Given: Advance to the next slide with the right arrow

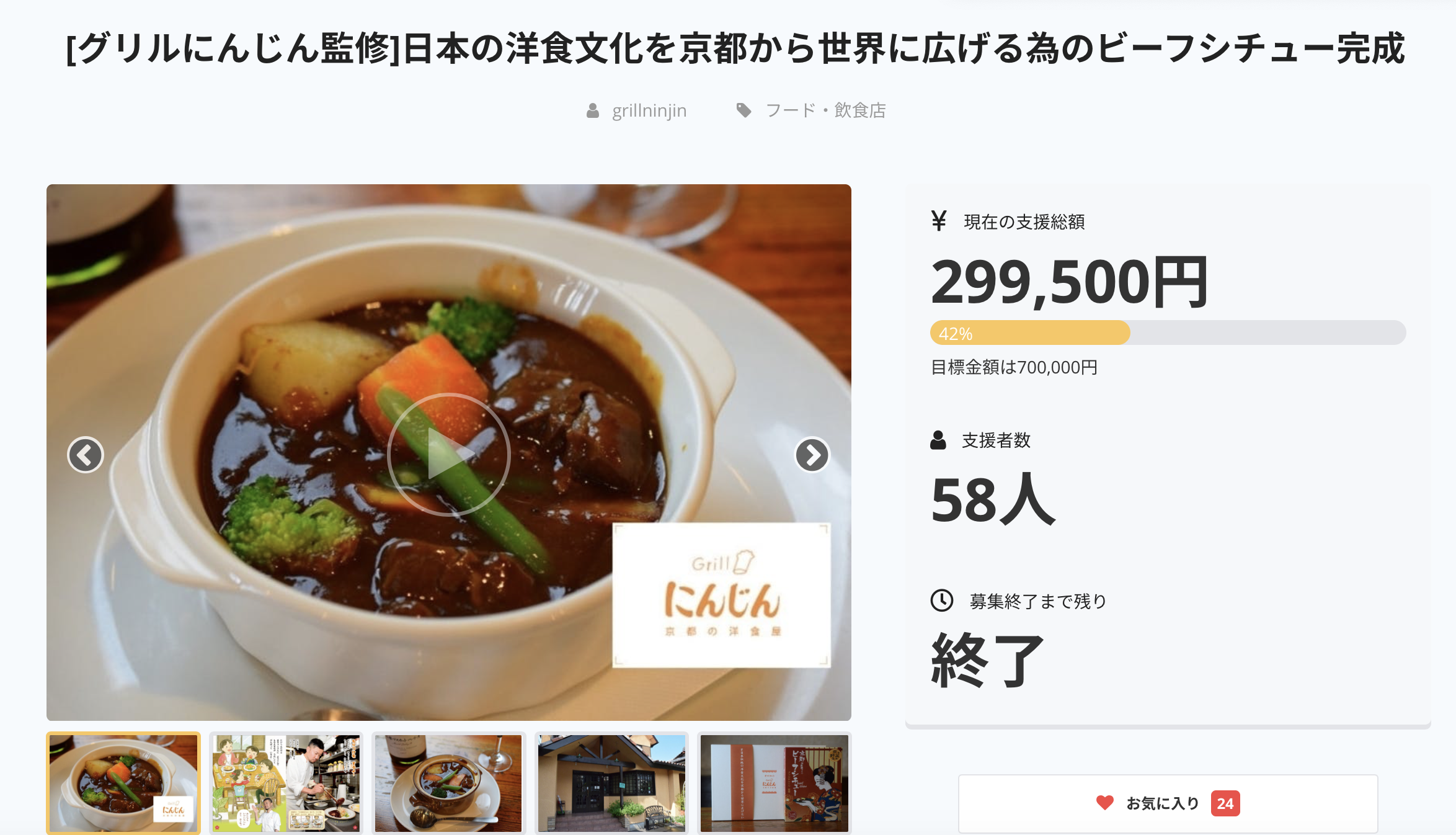Looking at the screenshot, I should coord(812,455).
